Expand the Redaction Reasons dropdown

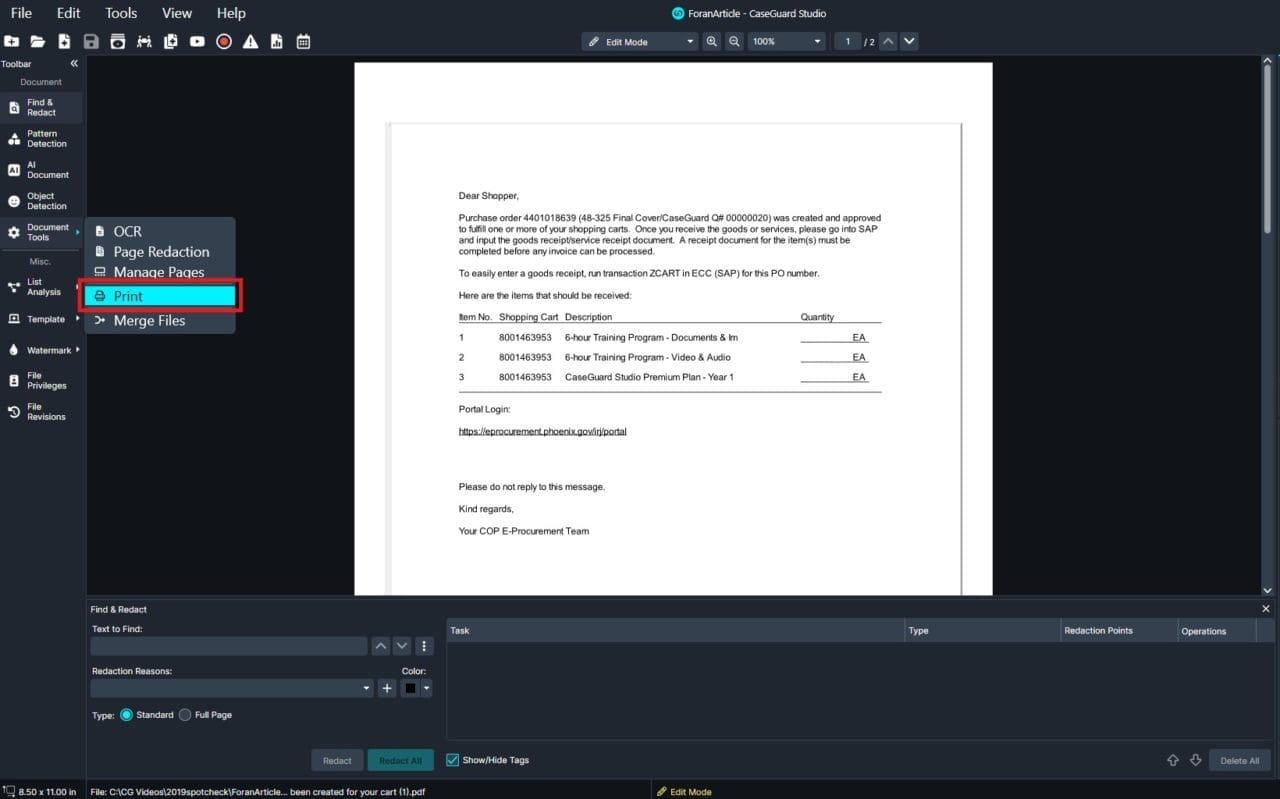pos(231,689)
